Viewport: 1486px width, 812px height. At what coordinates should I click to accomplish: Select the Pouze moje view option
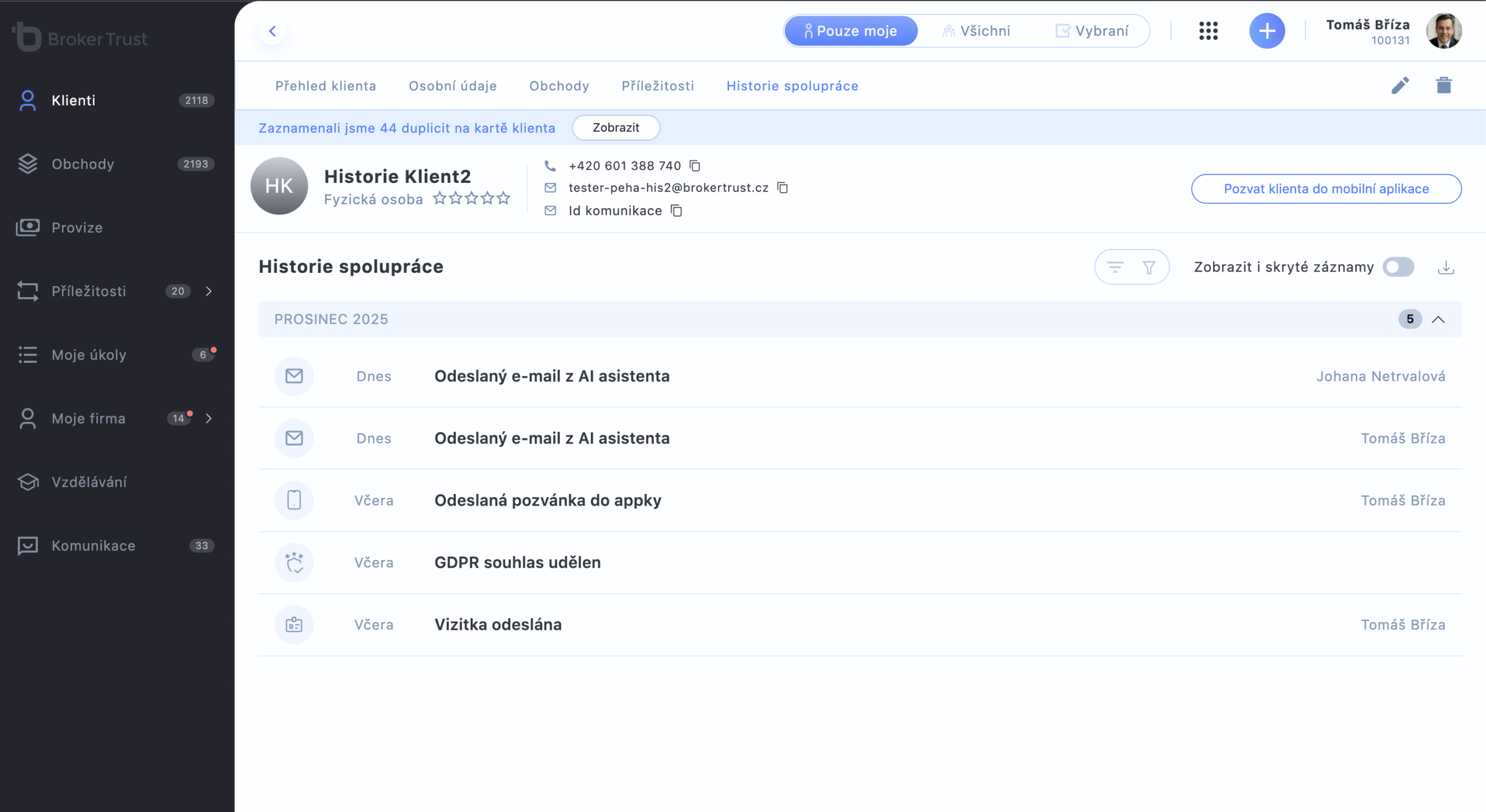click(851, 31)
